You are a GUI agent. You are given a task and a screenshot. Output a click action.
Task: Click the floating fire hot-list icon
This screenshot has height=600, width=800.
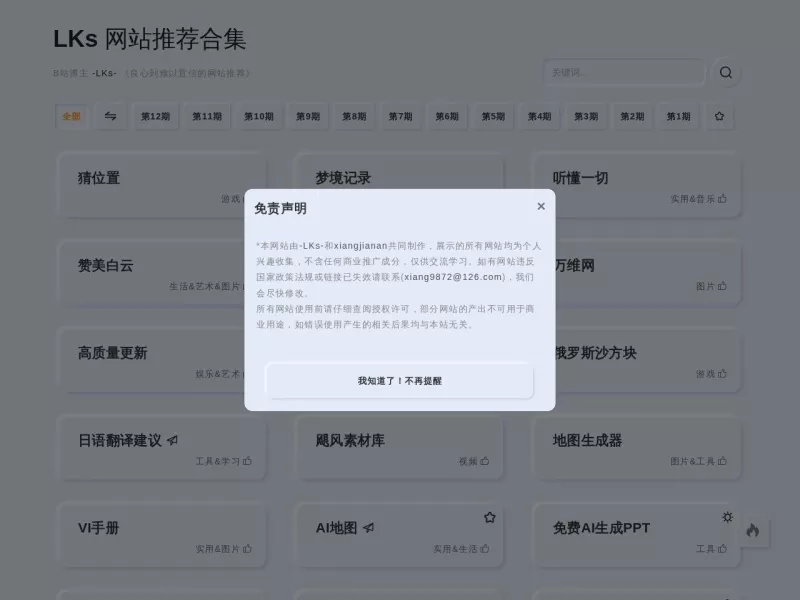pyautogui.click(x=753, y=531)
